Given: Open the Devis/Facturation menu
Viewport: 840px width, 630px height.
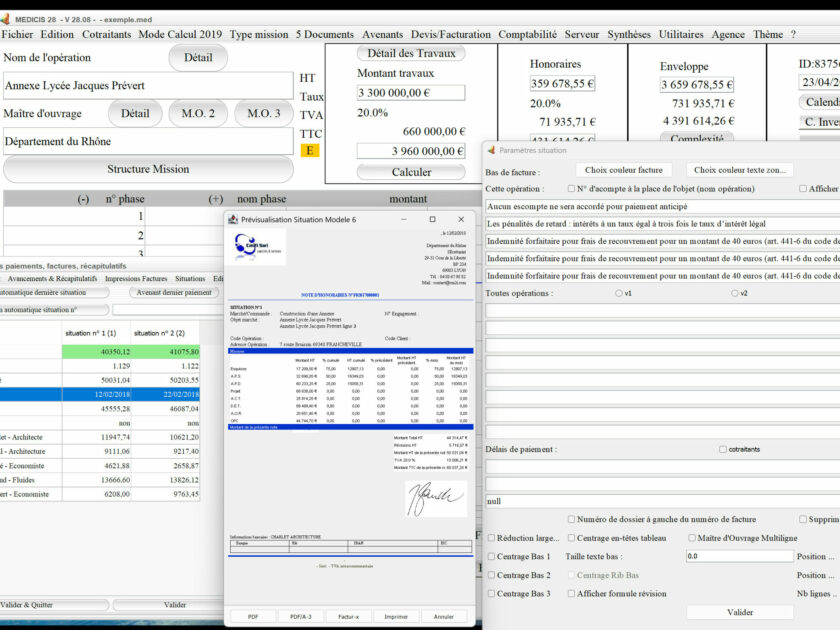Looking at the screenshot, I should (451, 34).
